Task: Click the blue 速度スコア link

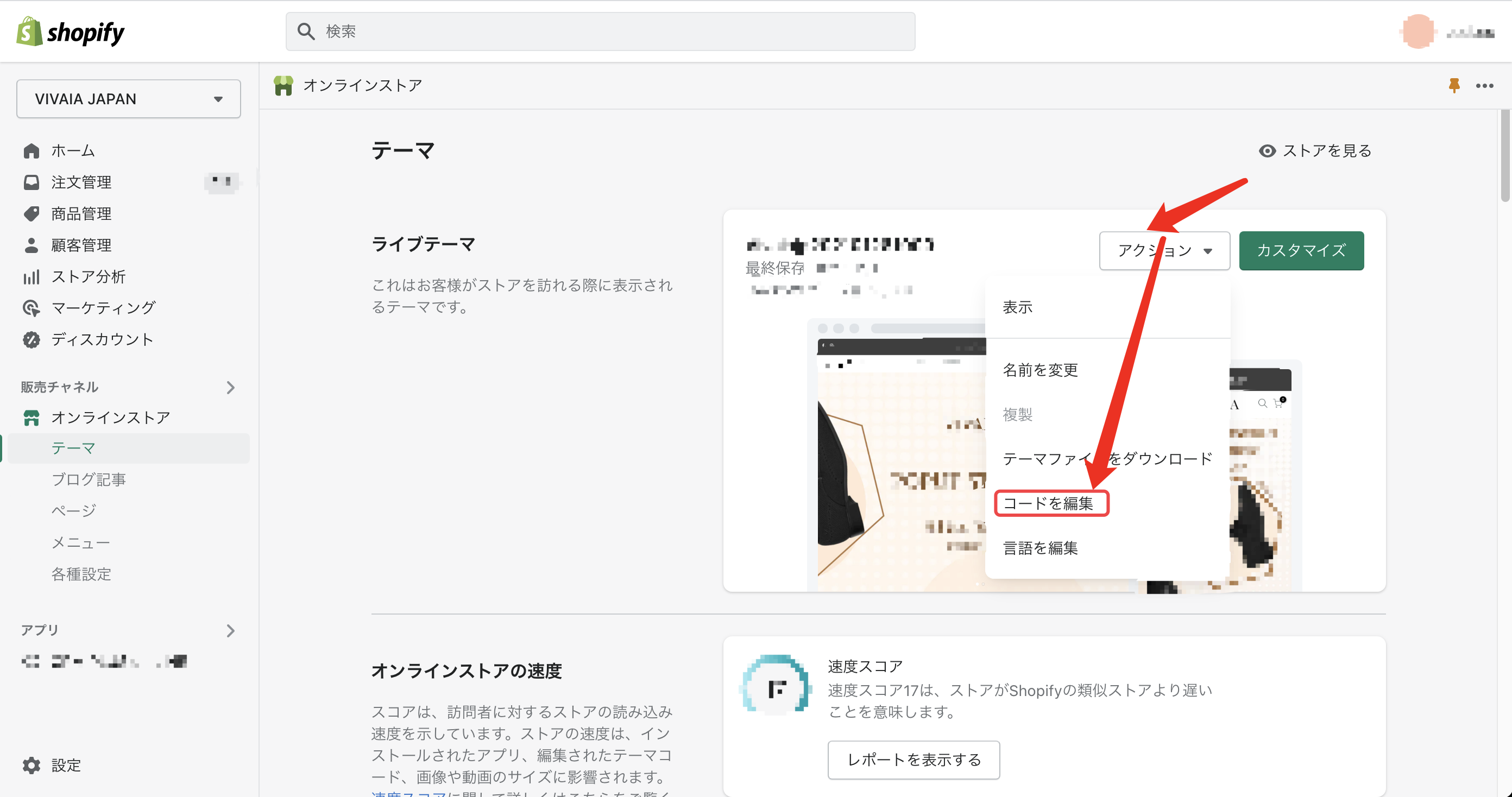Action: [408, 794]
